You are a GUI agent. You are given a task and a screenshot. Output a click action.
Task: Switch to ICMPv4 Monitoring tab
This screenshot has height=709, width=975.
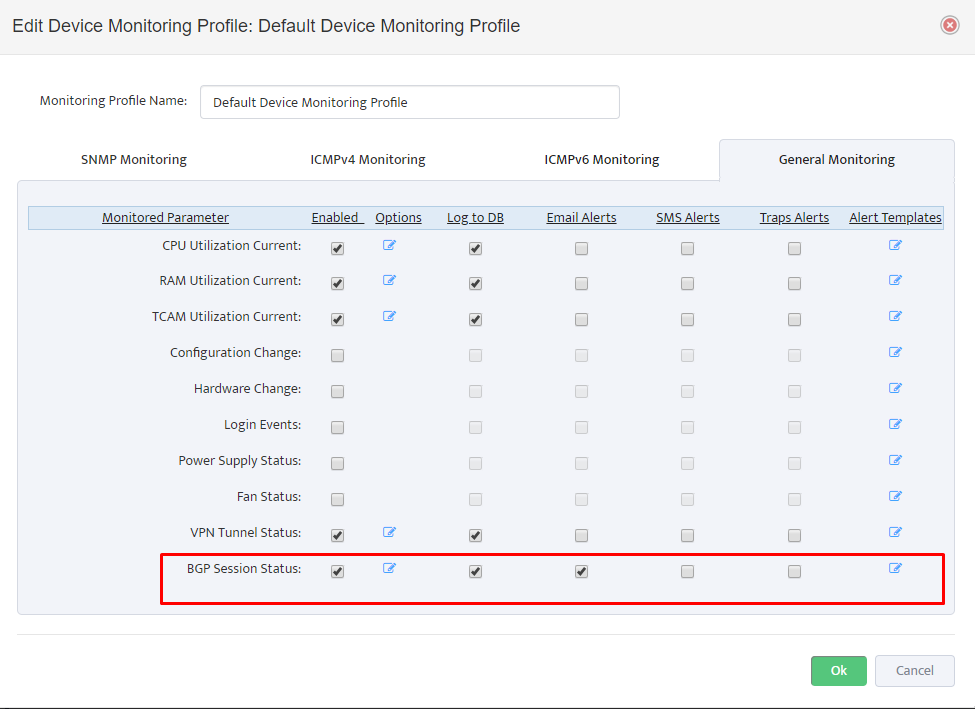pos(367,160)
